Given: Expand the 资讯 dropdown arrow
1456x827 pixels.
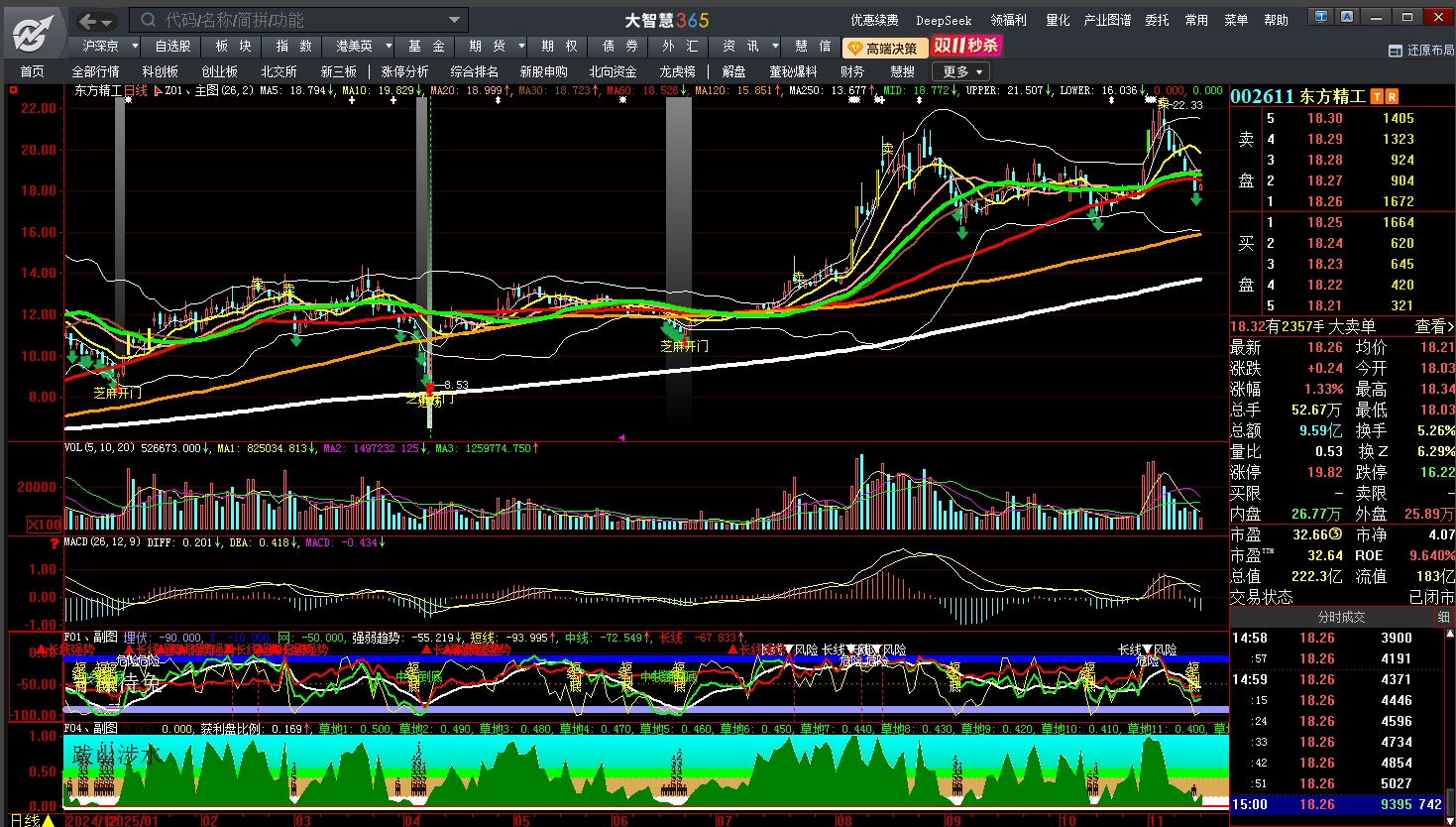Looking at the screenshot, I should point(775,46).
